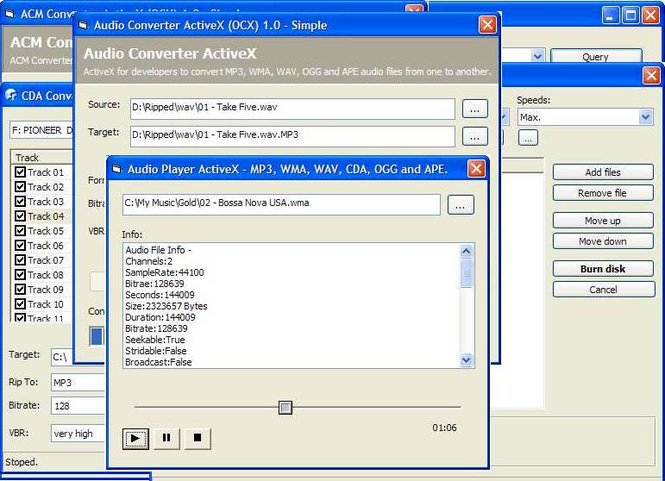Browse for Target file in Audio Converter
The width and height of the screenshot is (665, 481).
[475, 137]
